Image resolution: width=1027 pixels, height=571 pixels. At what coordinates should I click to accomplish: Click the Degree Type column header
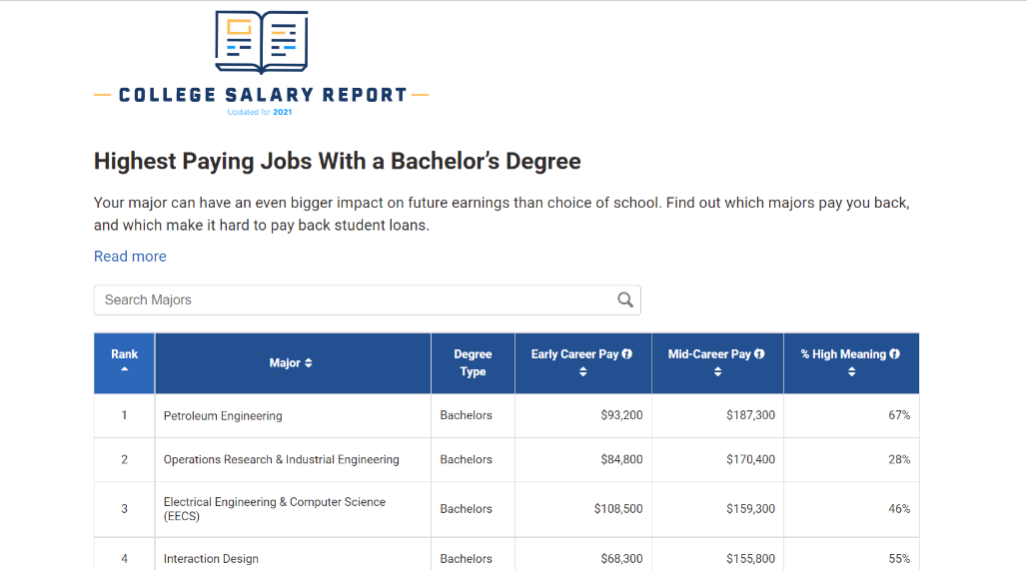pos(473,363)
